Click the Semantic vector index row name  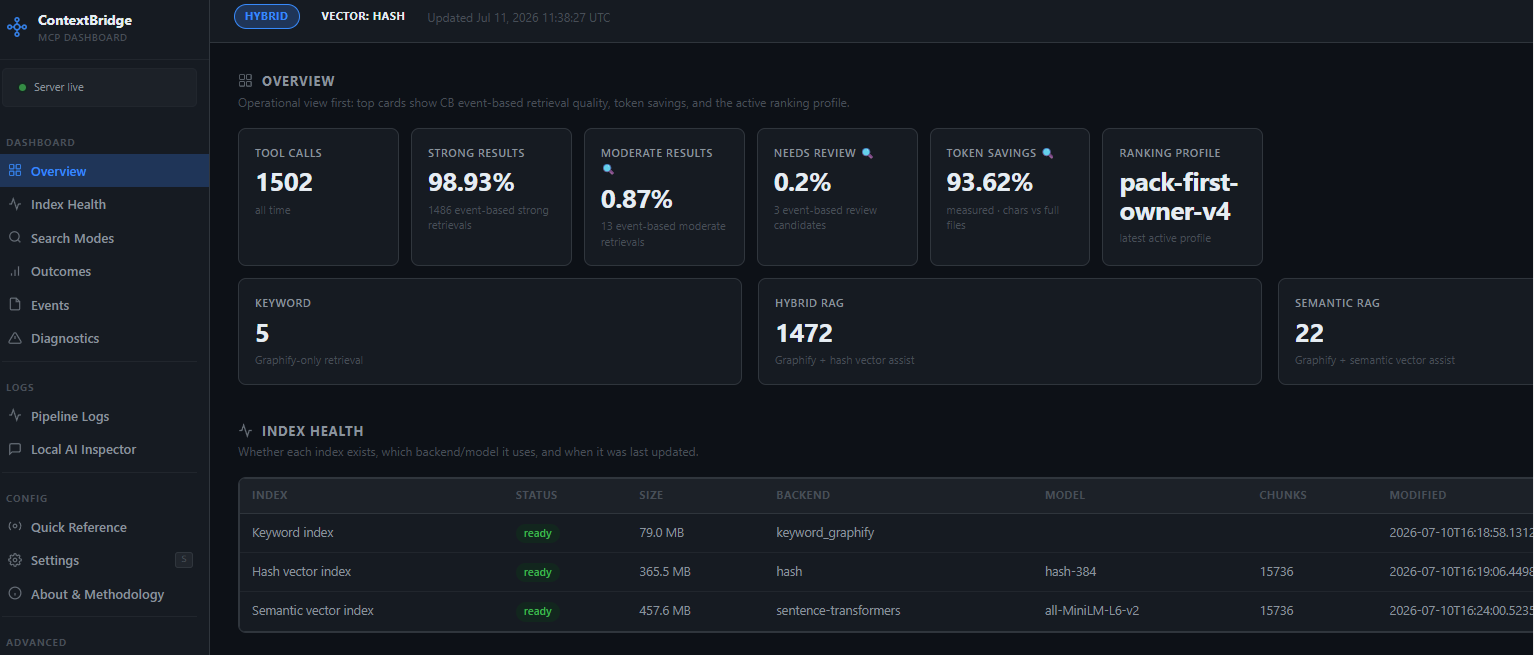(x=313, y=610)
